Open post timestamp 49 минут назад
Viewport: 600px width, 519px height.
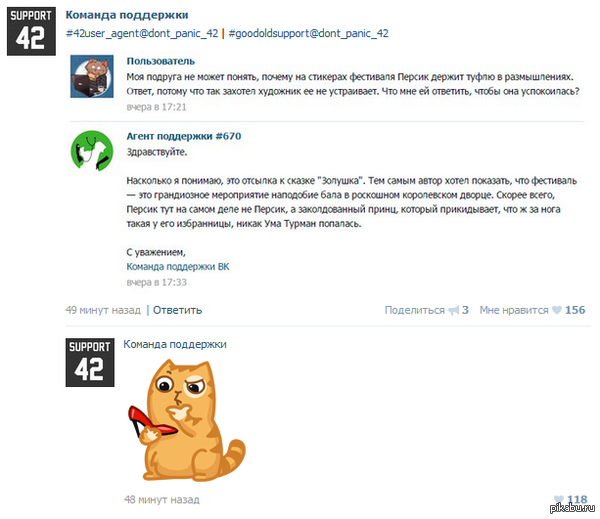coord(103,310)
